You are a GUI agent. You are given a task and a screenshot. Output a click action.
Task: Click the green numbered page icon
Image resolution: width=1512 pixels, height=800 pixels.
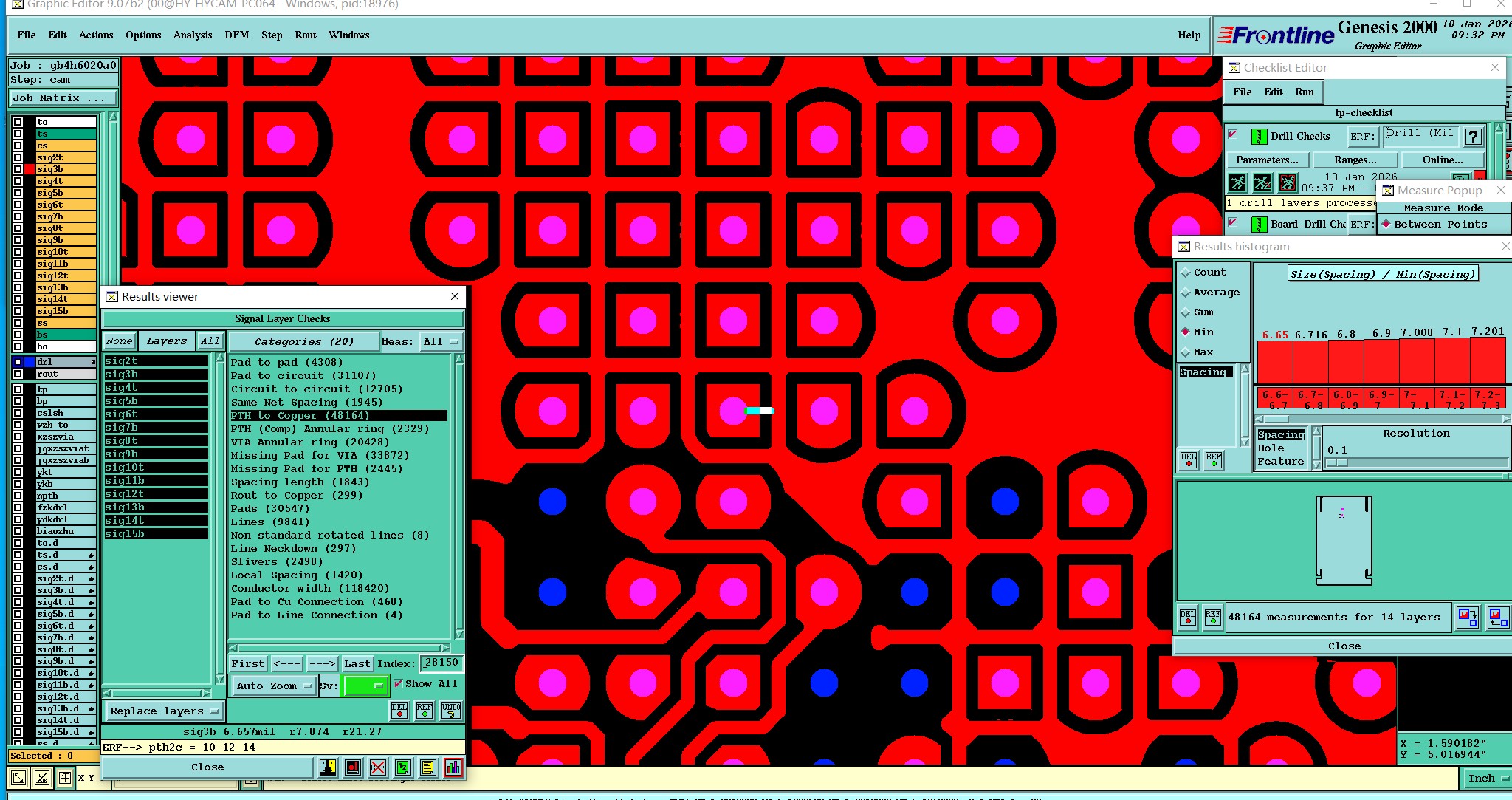[x=402, y=767]
